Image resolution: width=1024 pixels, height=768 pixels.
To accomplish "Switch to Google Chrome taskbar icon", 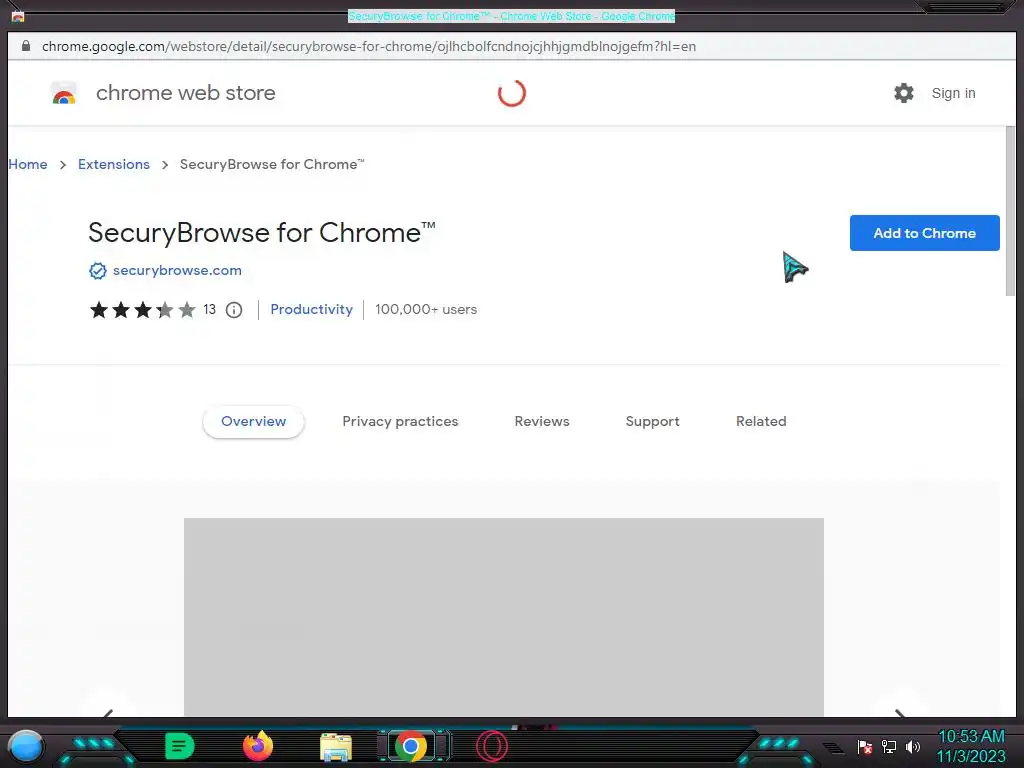I will pyautogui.click(x=411, y=746).
